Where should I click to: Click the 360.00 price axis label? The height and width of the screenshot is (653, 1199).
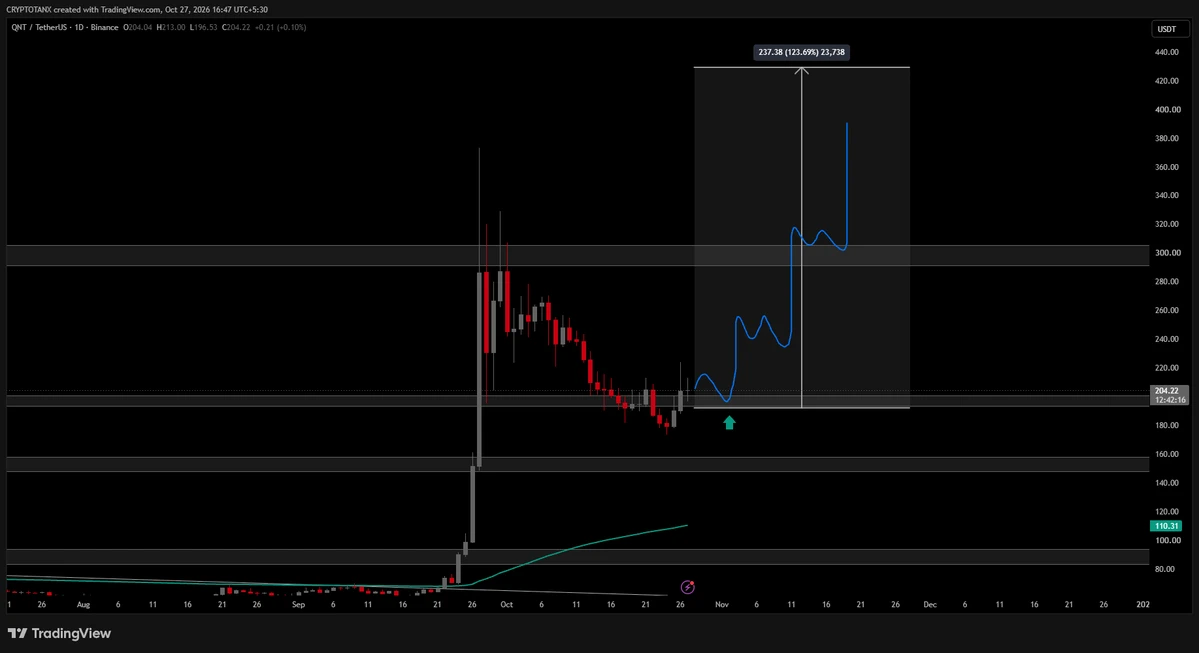[1167, 167]
